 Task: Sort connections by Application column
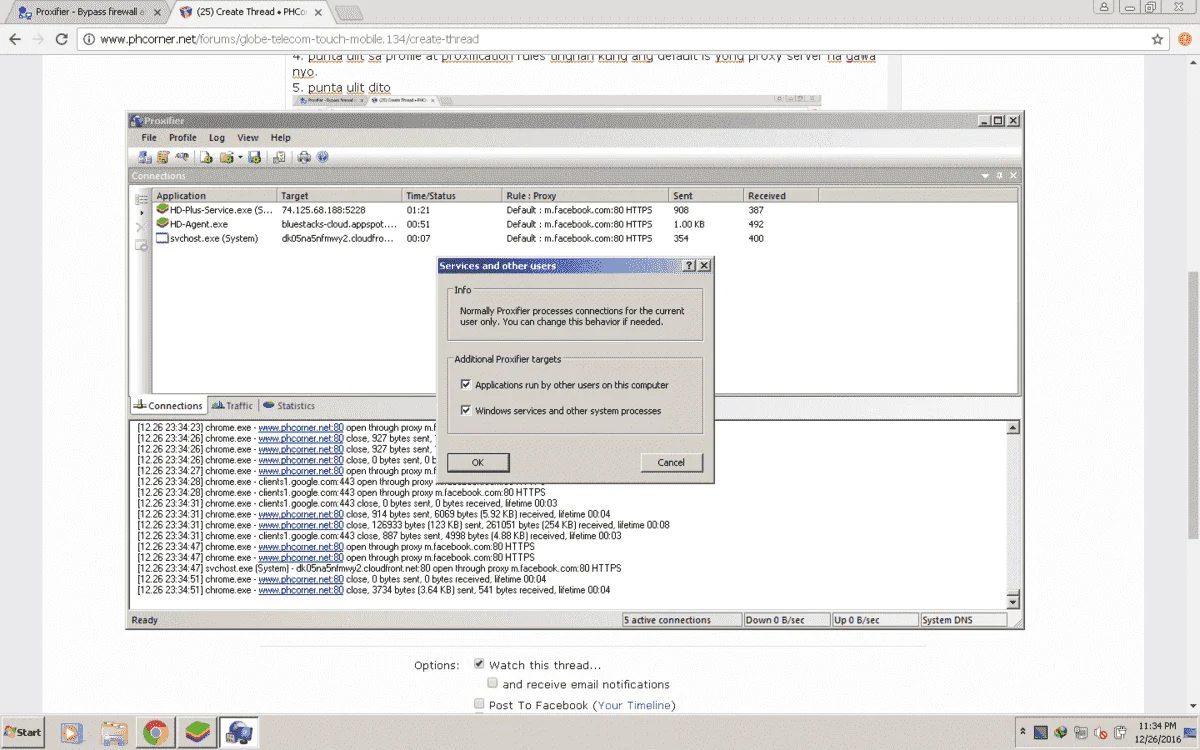point(215,195)
